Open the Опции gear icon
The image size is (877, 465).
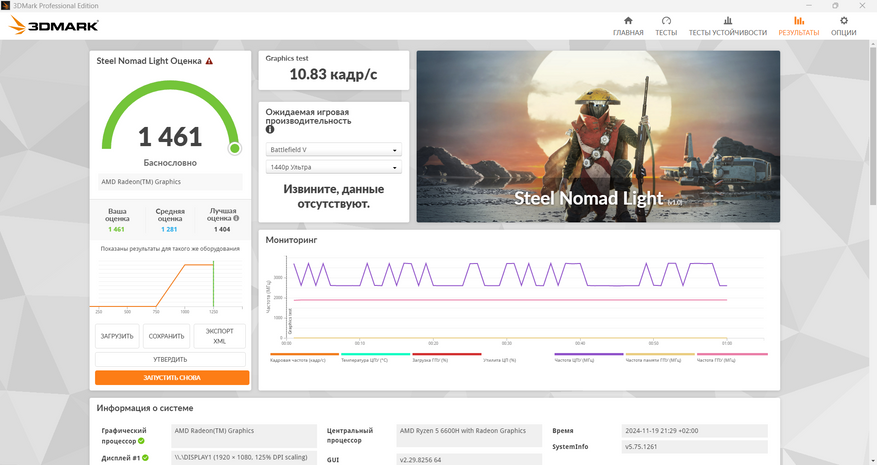coord(843,21)
